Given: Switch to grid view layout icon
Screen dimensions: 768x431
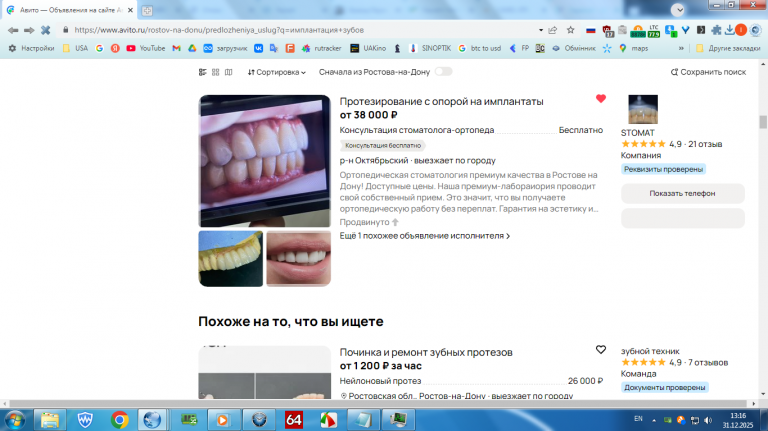Looking at the screenshot, I should (x=216, y=72).
